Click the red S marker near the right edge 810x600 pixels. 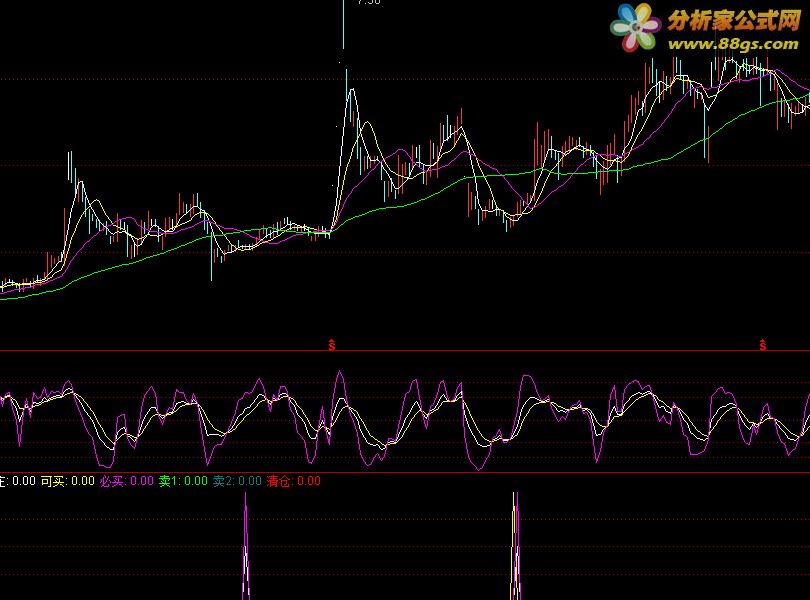click(762, 345)
